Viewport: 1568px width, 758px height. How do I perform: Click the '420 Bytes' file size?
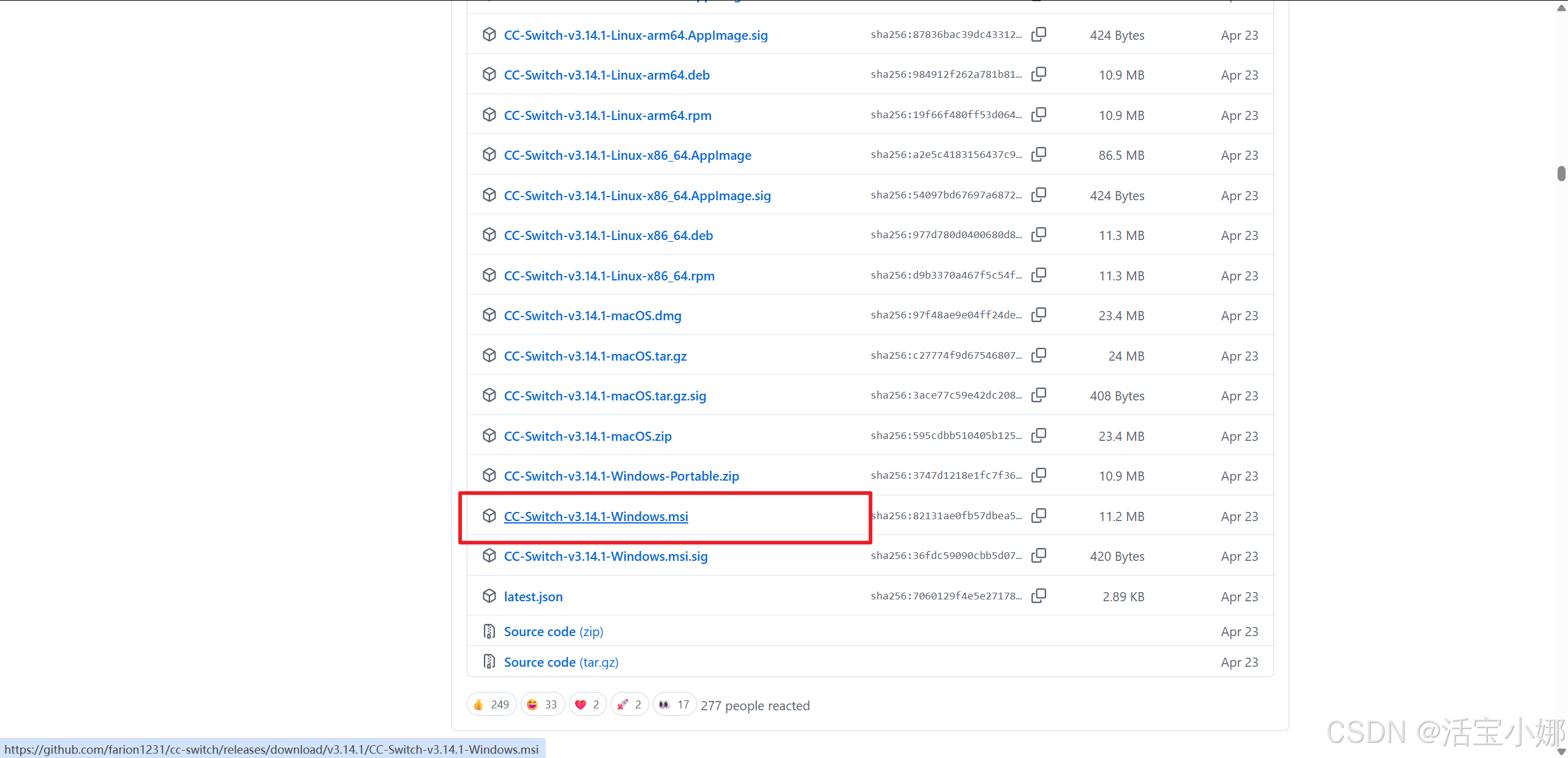[1117, 557]
